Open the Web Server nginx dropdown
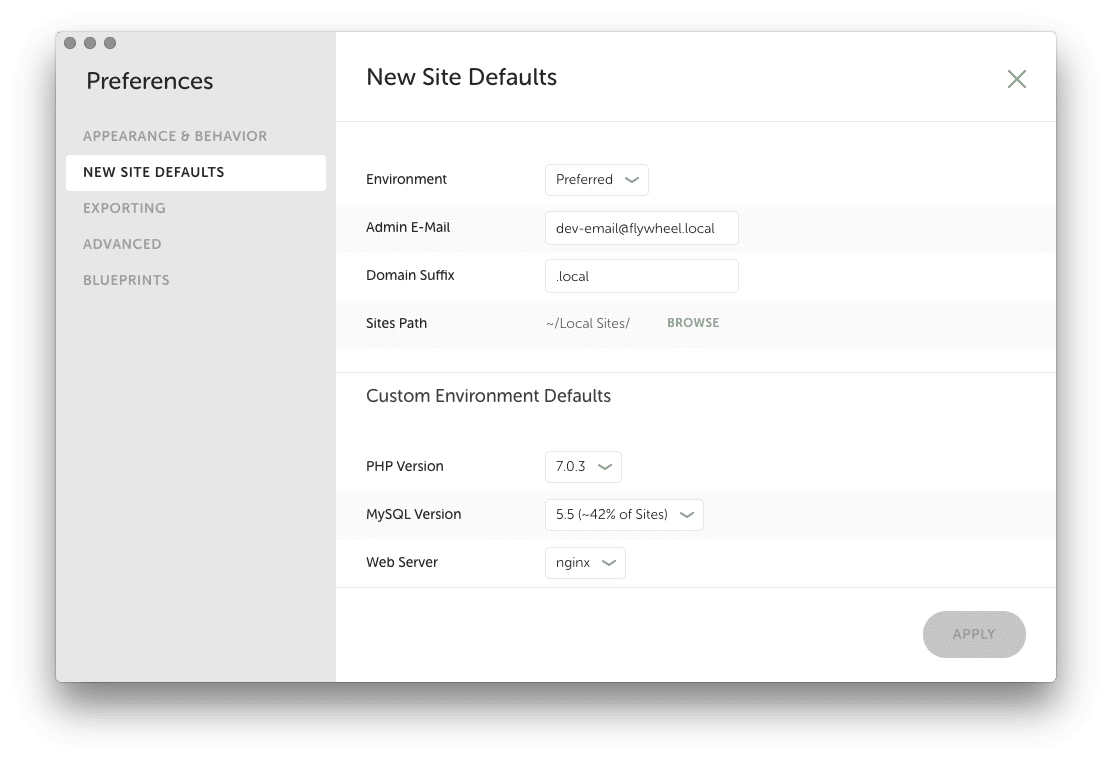Viewport: 1112px width, 762px height. click(x=585, y=563)
